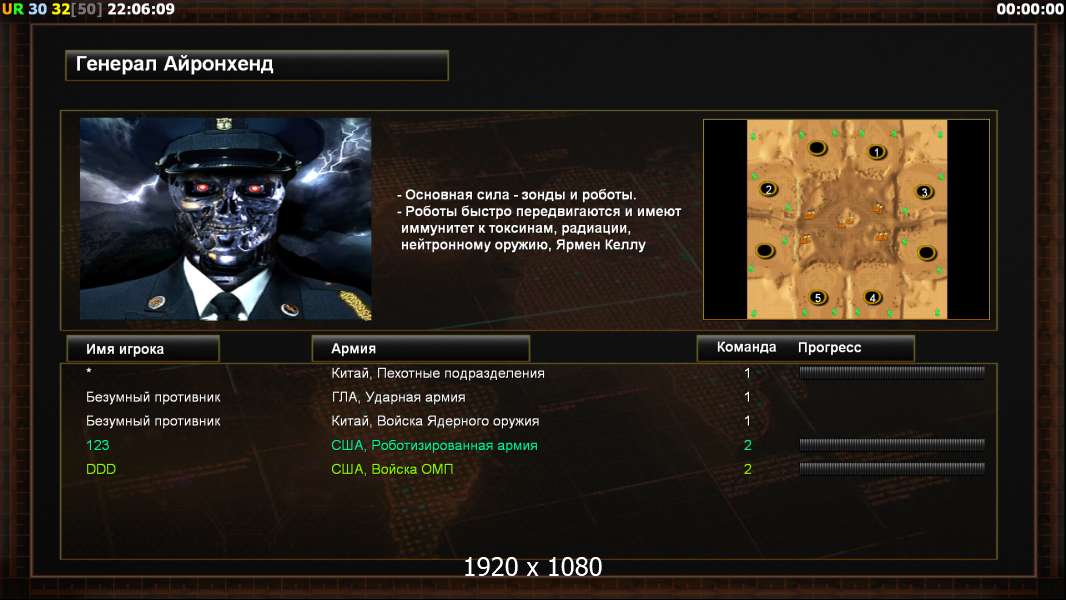Click the Команда column header
The width and height of the screenshot is (1066, 600).
746,347
